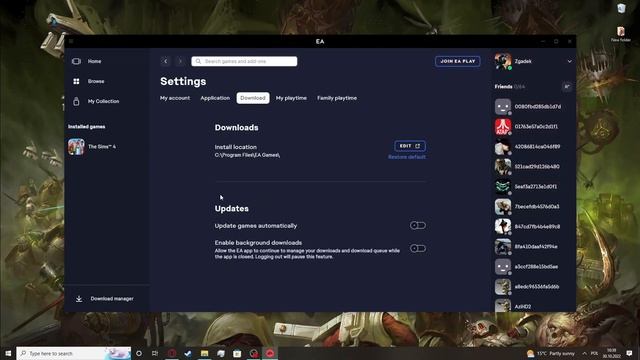
Task: Click the Zgadek profile avatar
Action: [503, 61]
